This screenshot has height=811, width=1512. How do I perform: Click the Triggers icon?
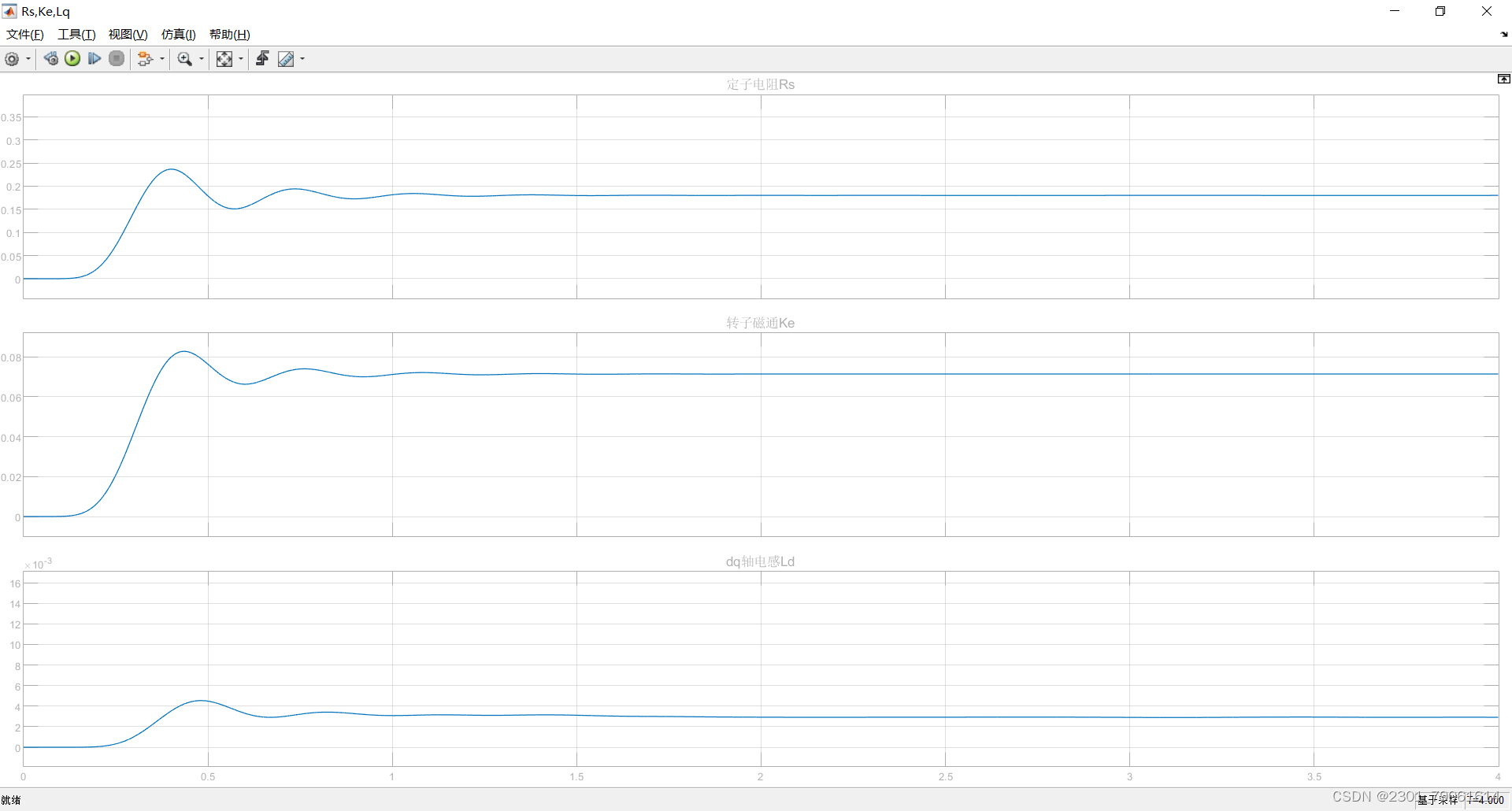(x=263, y=59)
